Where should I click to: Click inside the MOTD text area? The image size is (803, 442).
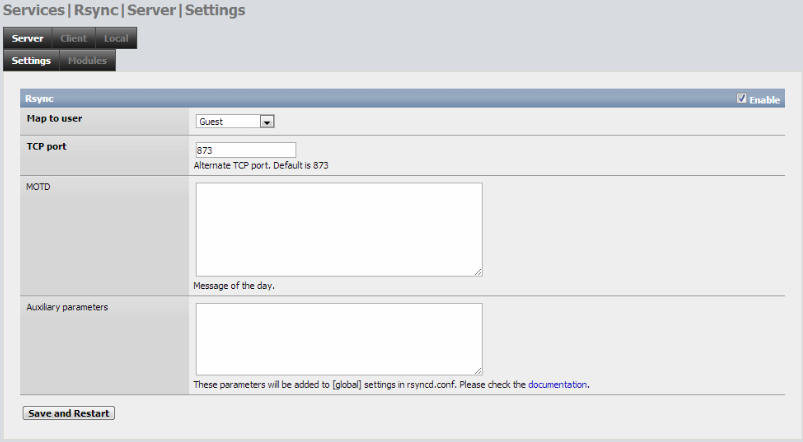coord(339,229)
